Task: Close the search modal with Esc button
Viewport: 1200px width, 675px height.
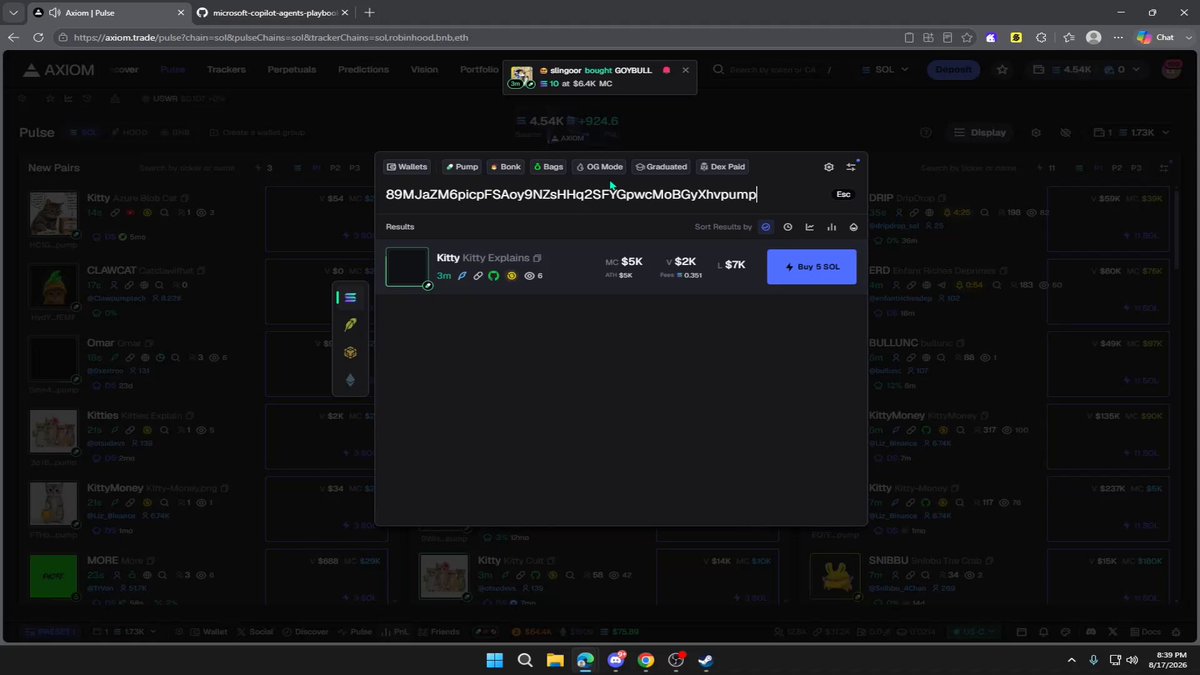Action: (843, 194)
